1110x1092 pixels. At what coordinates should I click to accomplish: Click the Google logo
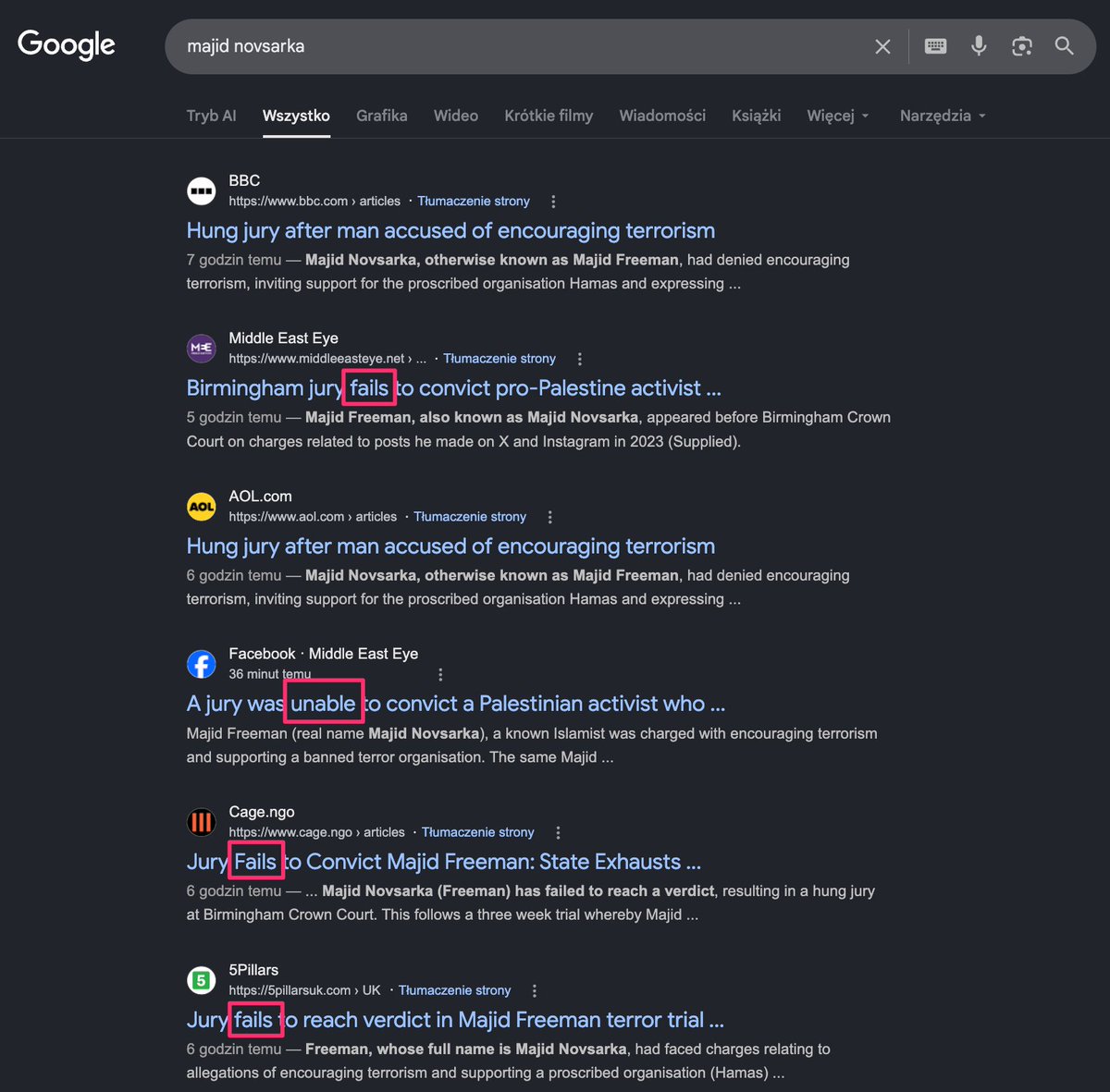pos(67,44)
